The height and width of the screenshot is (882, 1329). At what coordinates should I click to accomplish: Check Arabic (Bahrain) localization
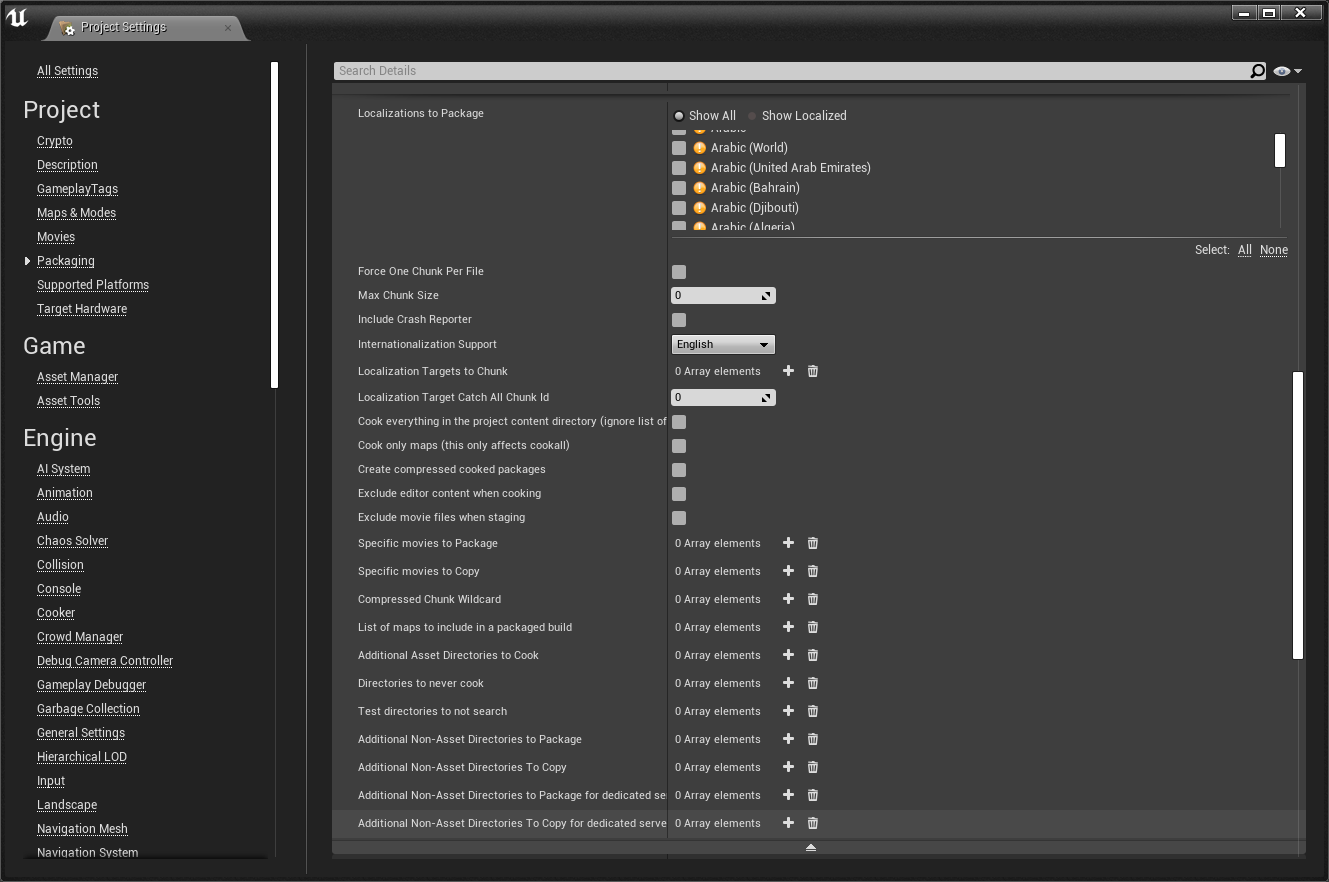point(679,188)
